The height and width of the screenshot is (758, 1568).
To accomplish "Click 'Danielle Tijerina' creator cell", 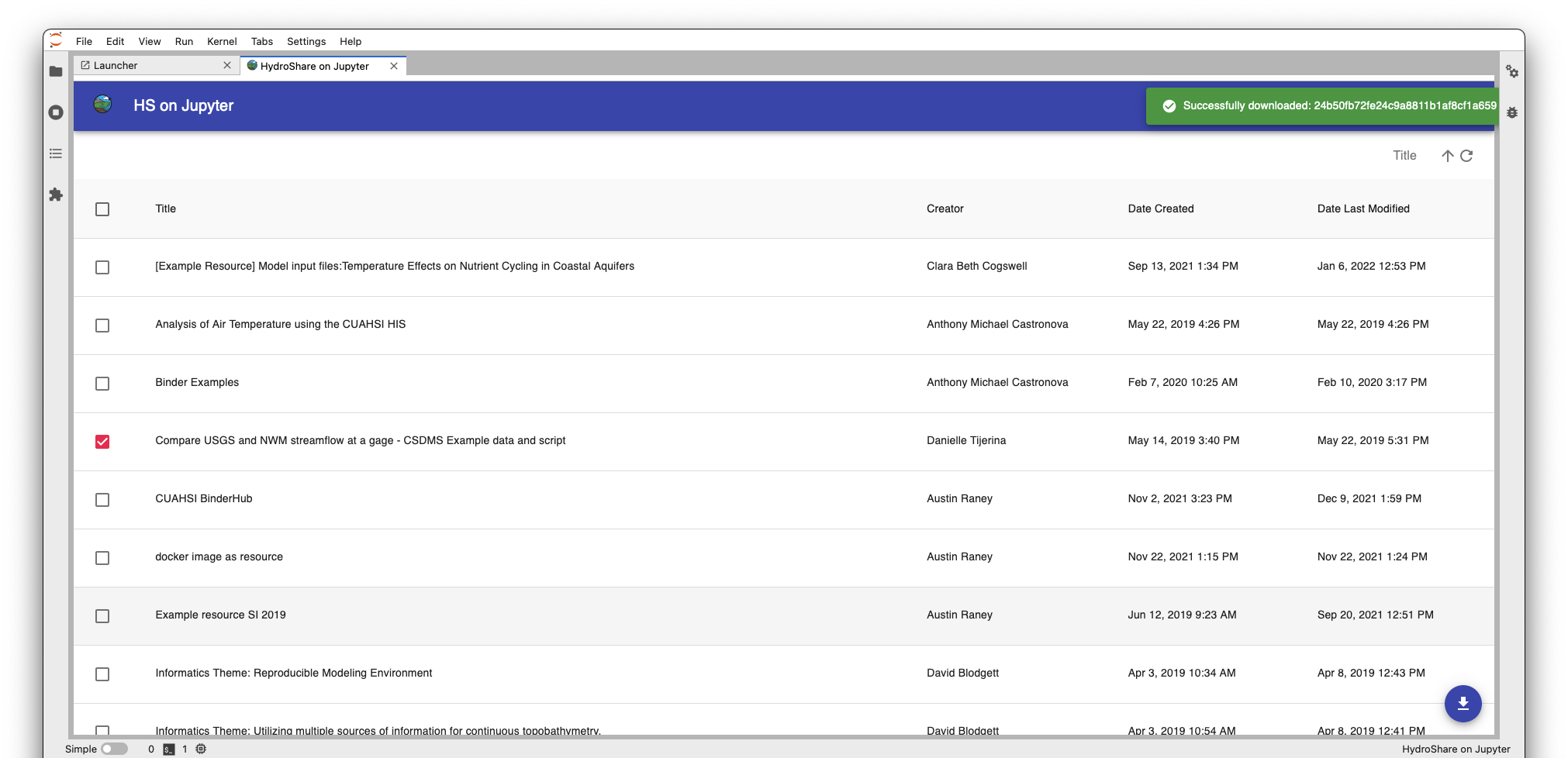I will [965, 440].
